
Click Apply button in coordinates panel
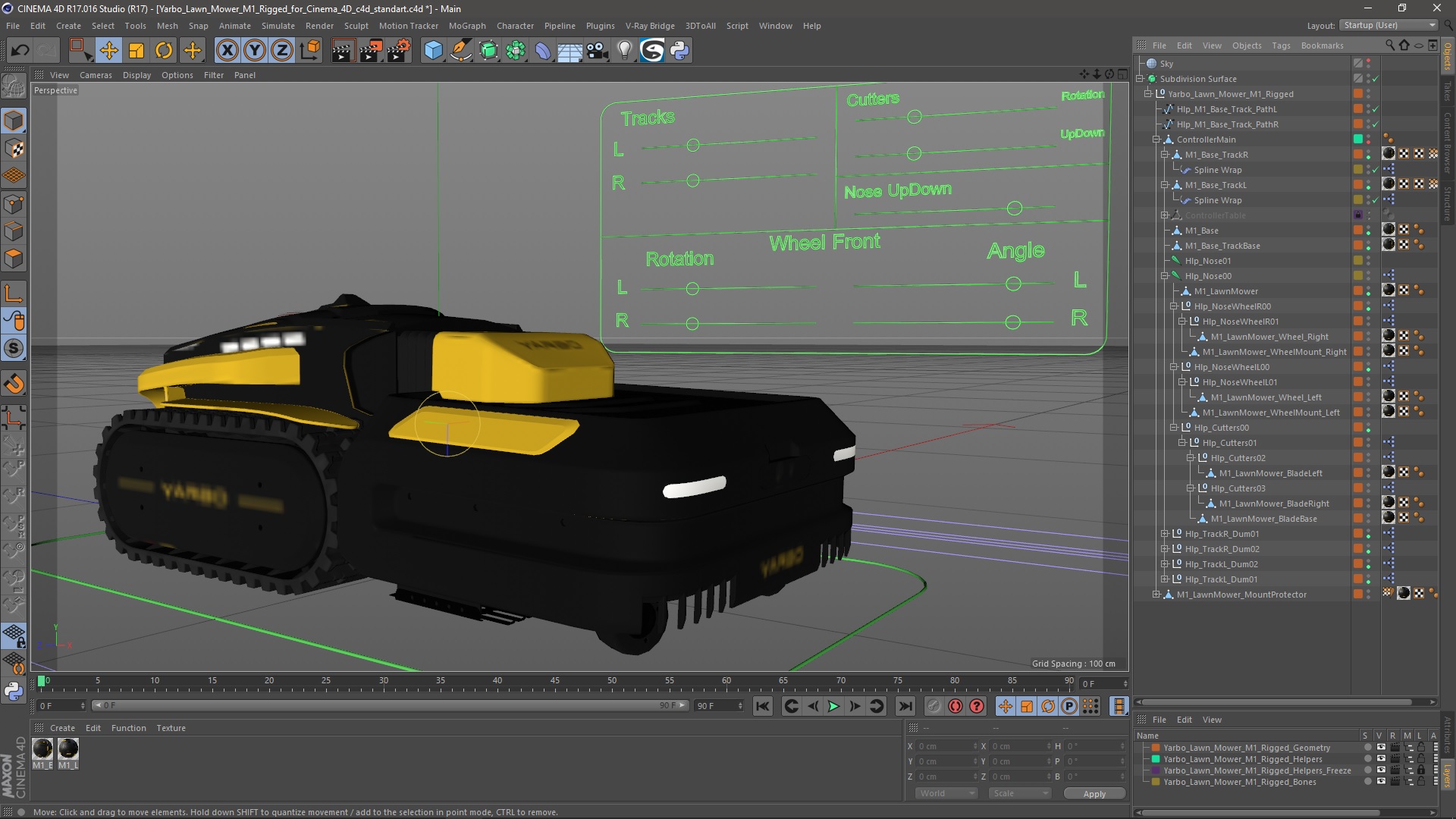[x=1094, y=793]
